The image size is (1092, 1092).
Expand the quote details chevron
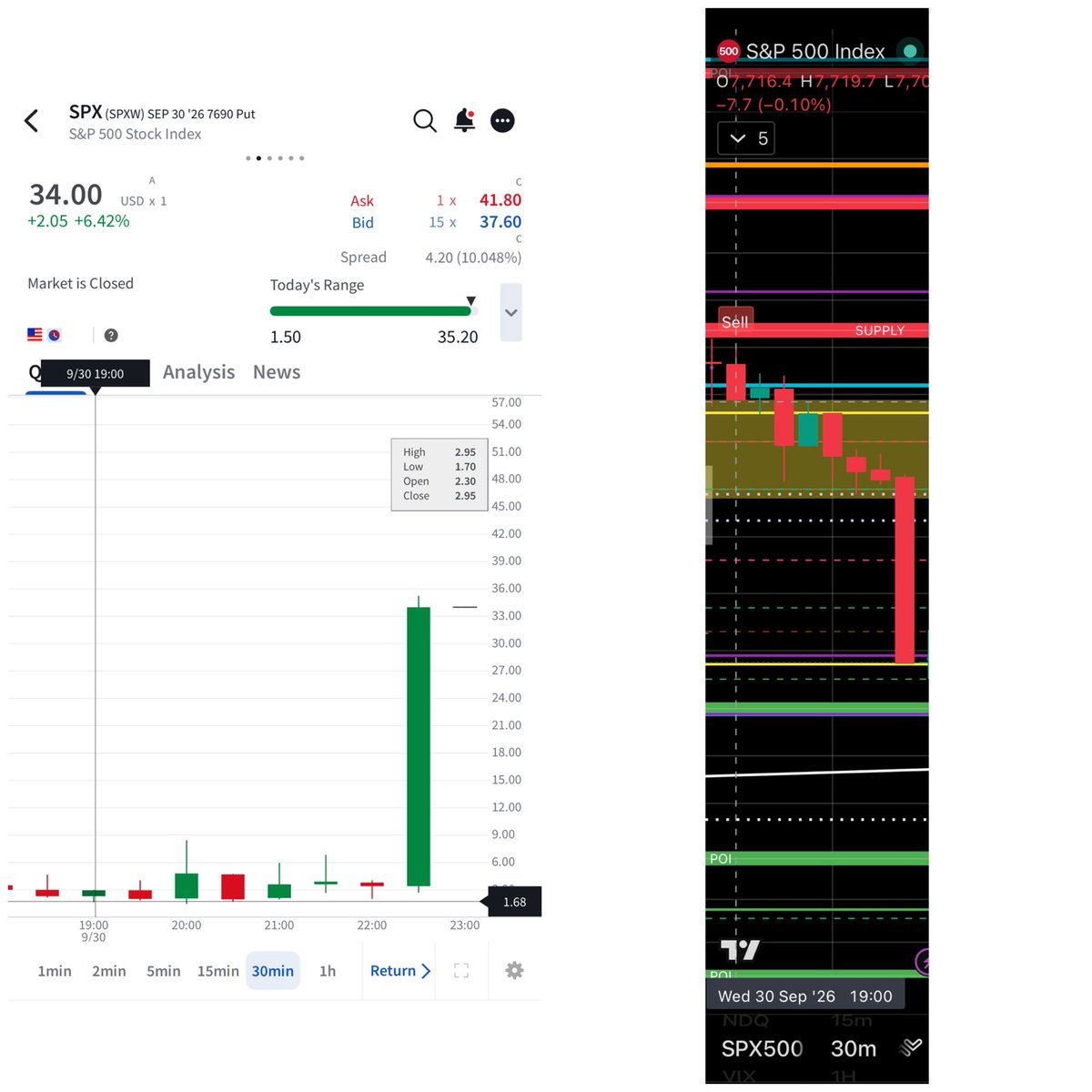click(x=511, y=312)
